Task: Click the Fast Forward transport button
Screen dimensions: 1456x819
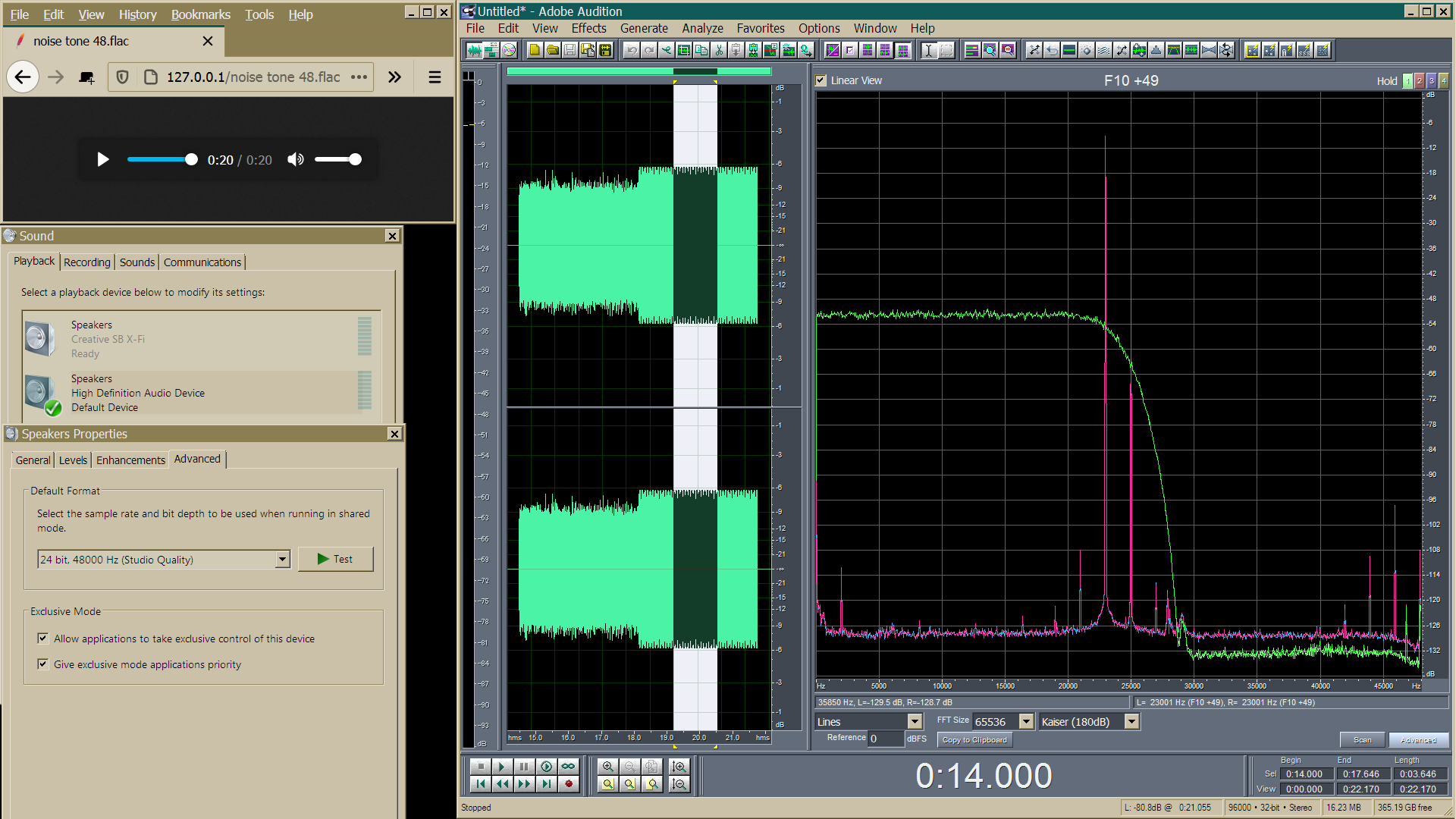Action: (x=523, y=784)
